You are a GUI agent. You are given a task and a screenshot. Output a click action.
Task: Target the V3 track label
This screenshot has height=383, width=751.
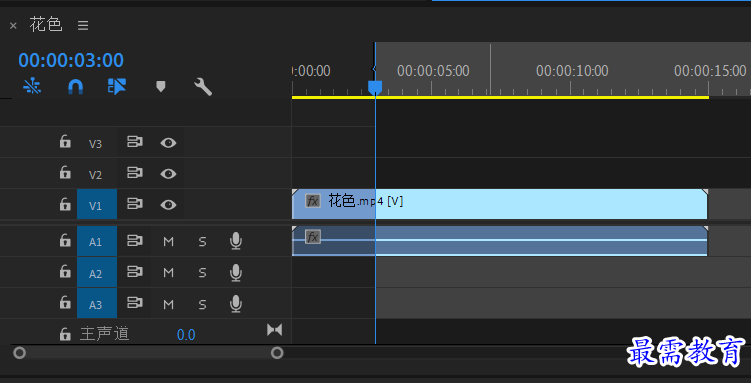96,143
